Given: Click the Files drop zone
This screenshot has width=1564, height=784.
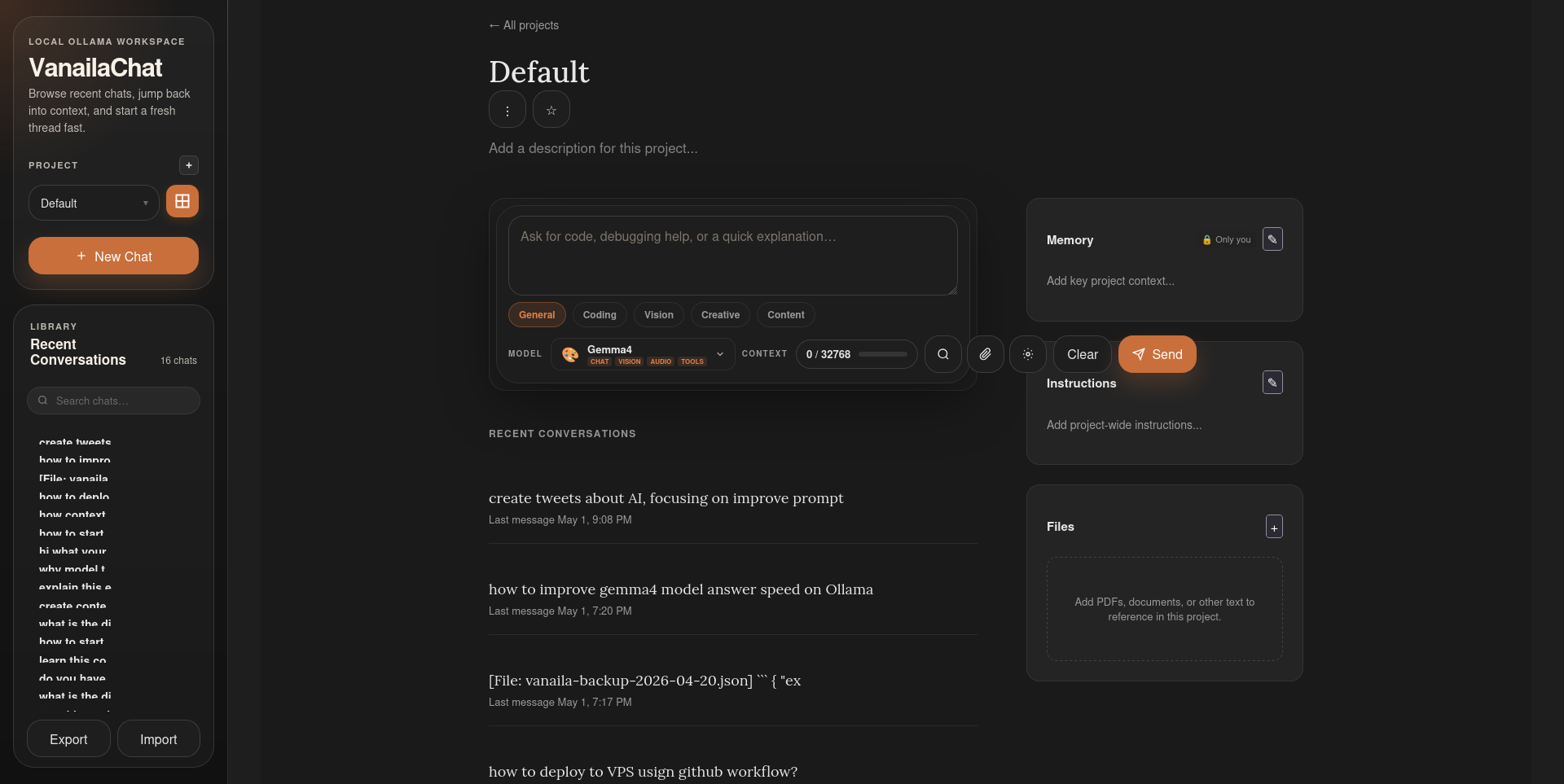Looking at the screenshot, I should pos(1165,609).
